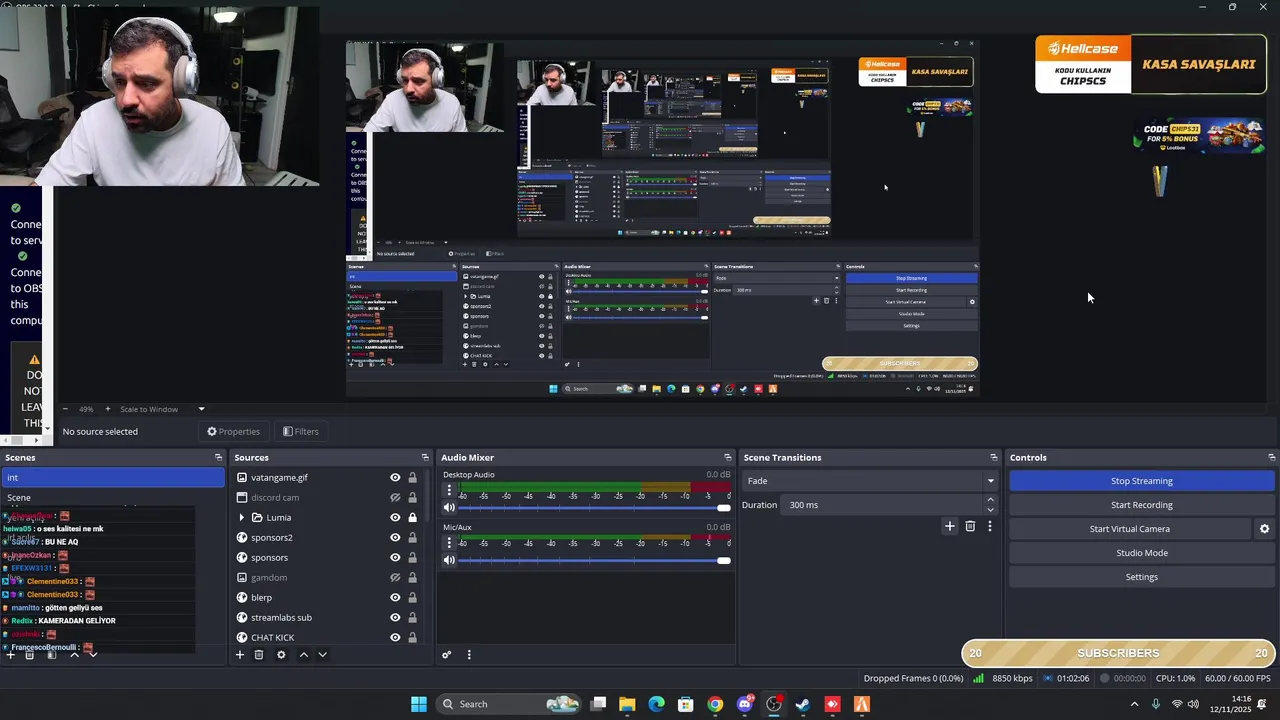Click the taskbar Search box
Image resolution: width=1280 pixels, height=720 pixels.
(x=509, y=704)
